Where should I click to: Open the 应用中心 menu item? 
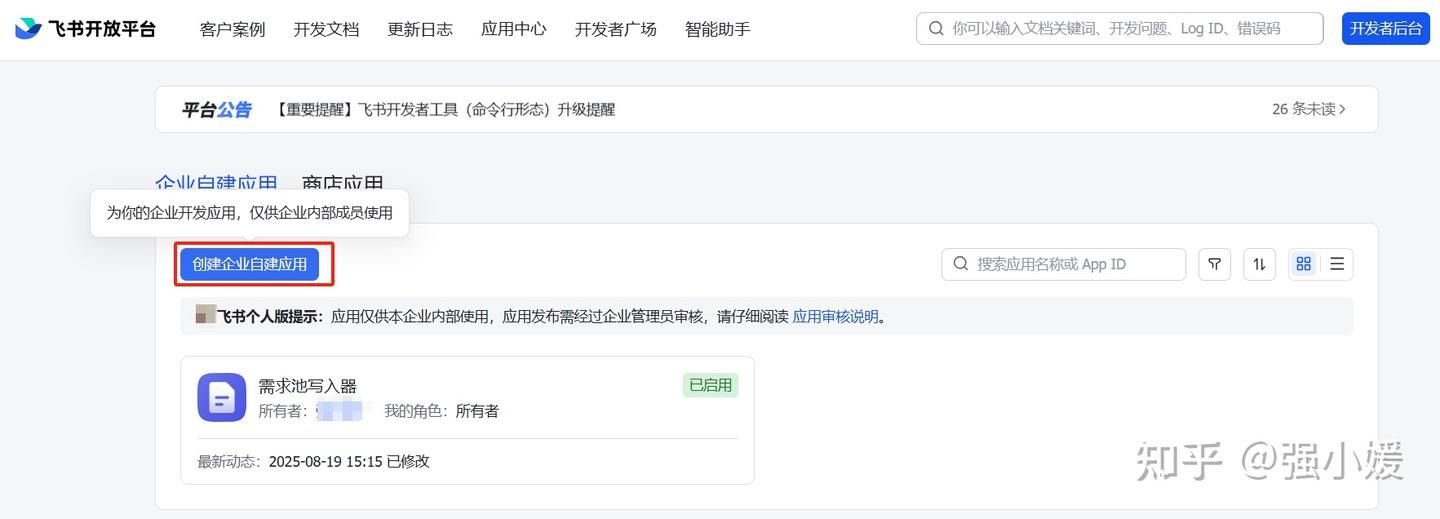click(514, 29)
